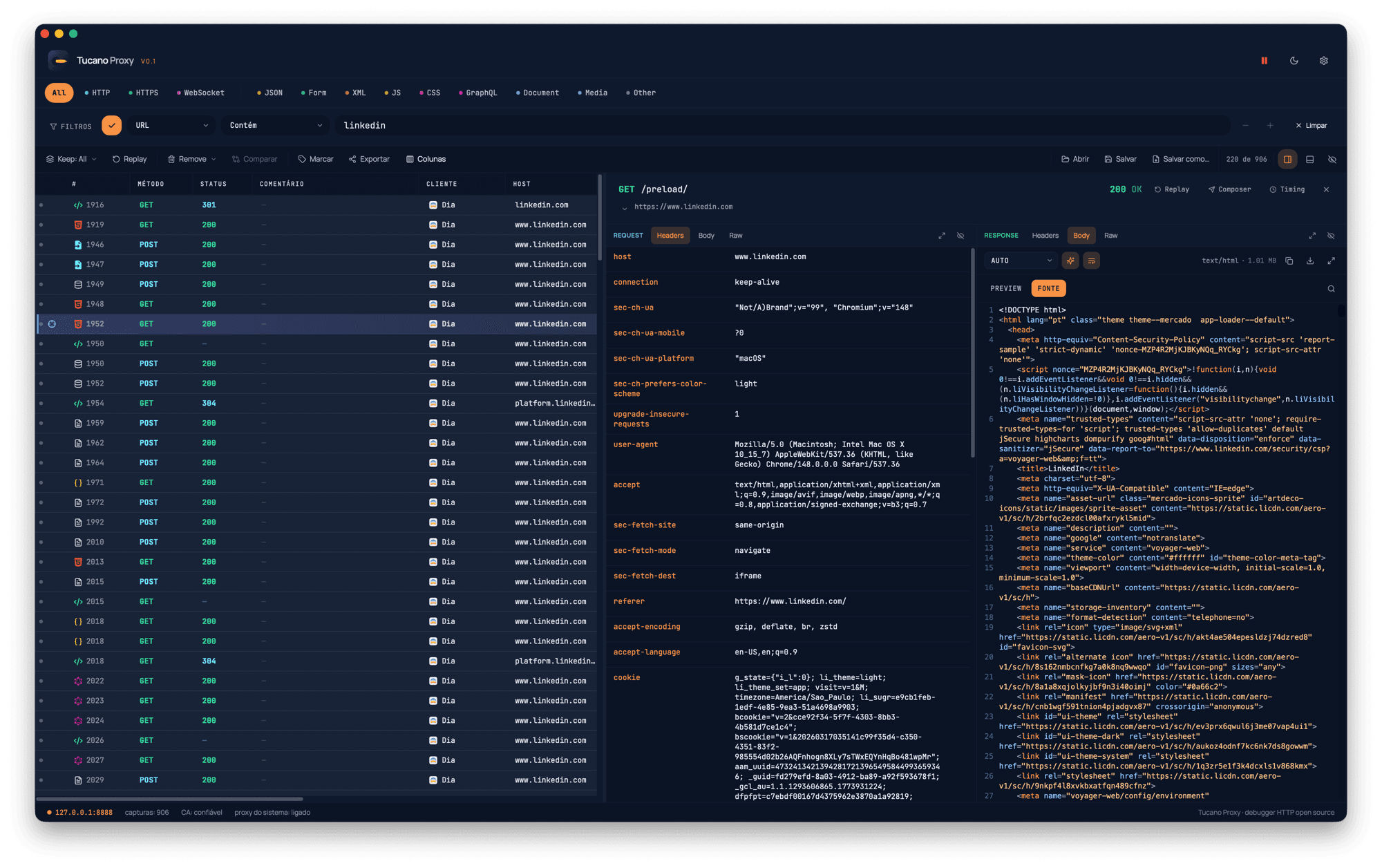
Task: Filter by XML content type
Action: click(355, 93)
